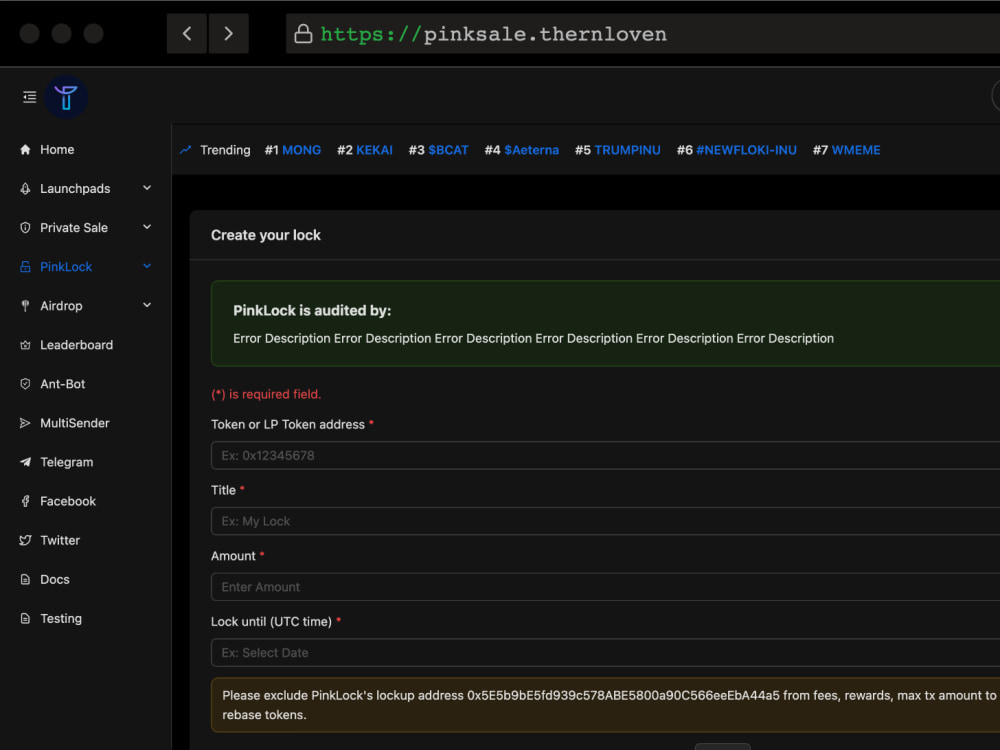The image size is (1000, 750).
Task: Go forward with browser forward arrow
Action: click(x=228, y=33)
